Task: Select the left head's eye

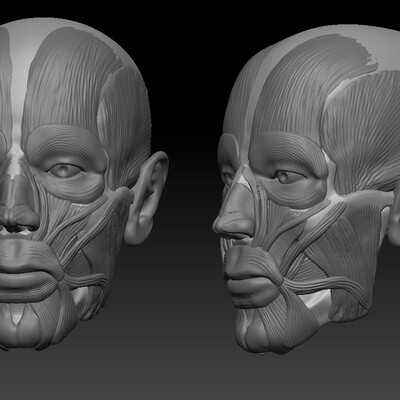Action: (67, 171)
